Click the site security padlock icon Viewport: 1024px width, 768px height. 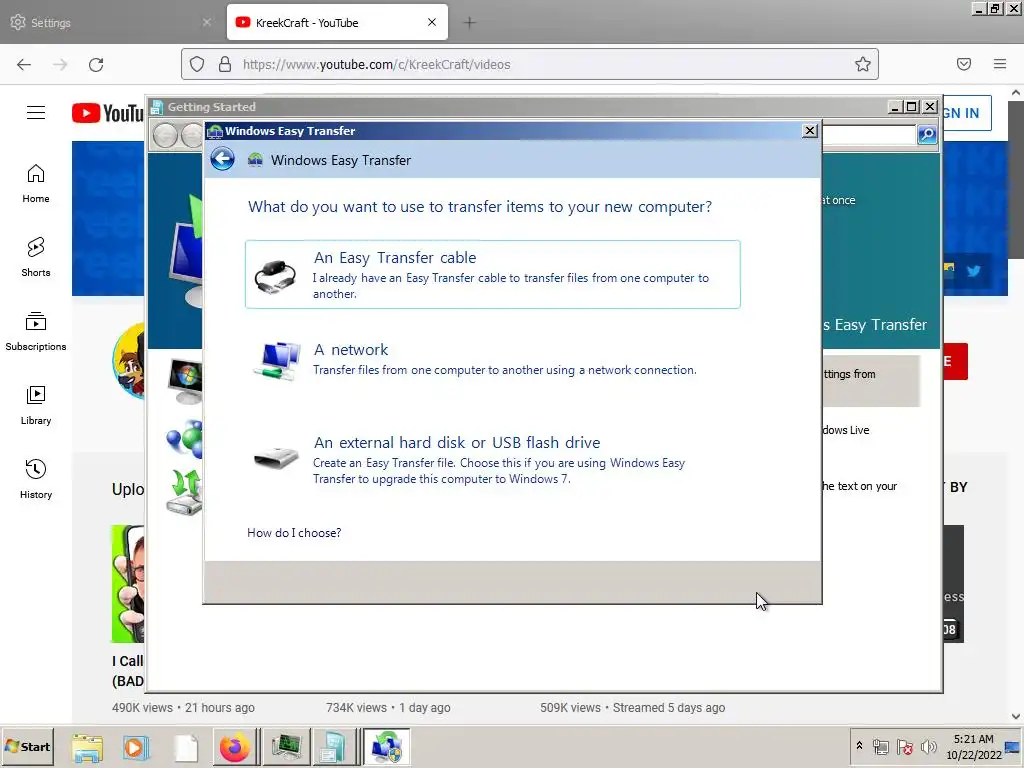(x=225, y=64)
